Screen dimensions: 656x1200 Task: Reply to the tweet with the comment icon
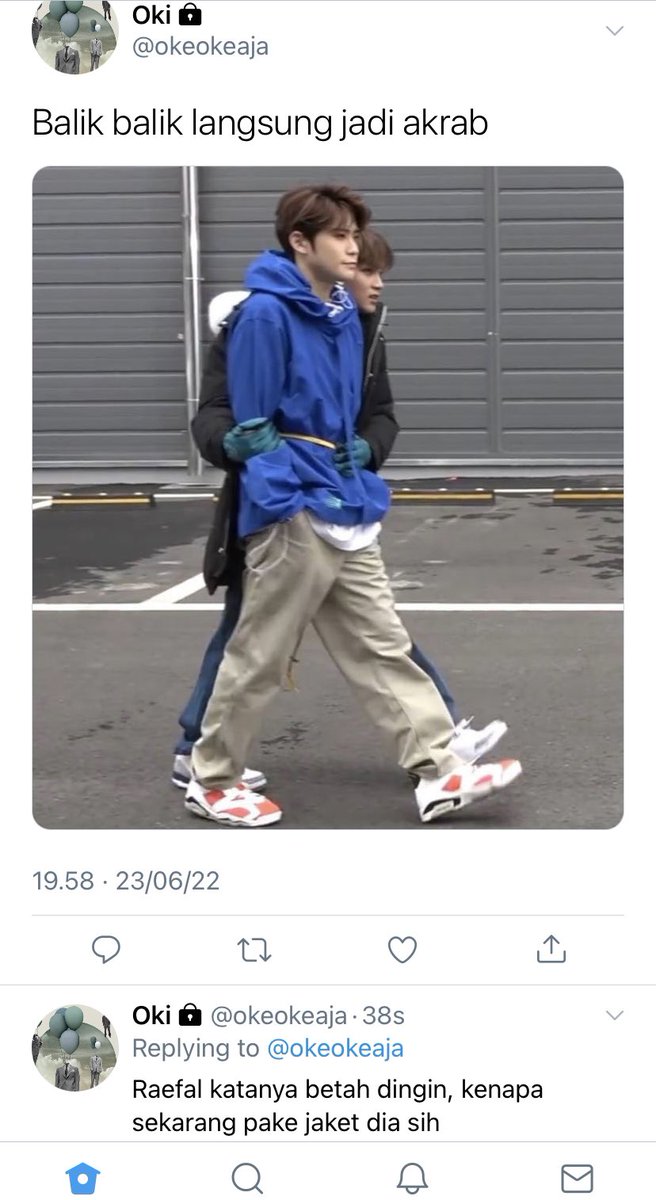pos(106,948)
